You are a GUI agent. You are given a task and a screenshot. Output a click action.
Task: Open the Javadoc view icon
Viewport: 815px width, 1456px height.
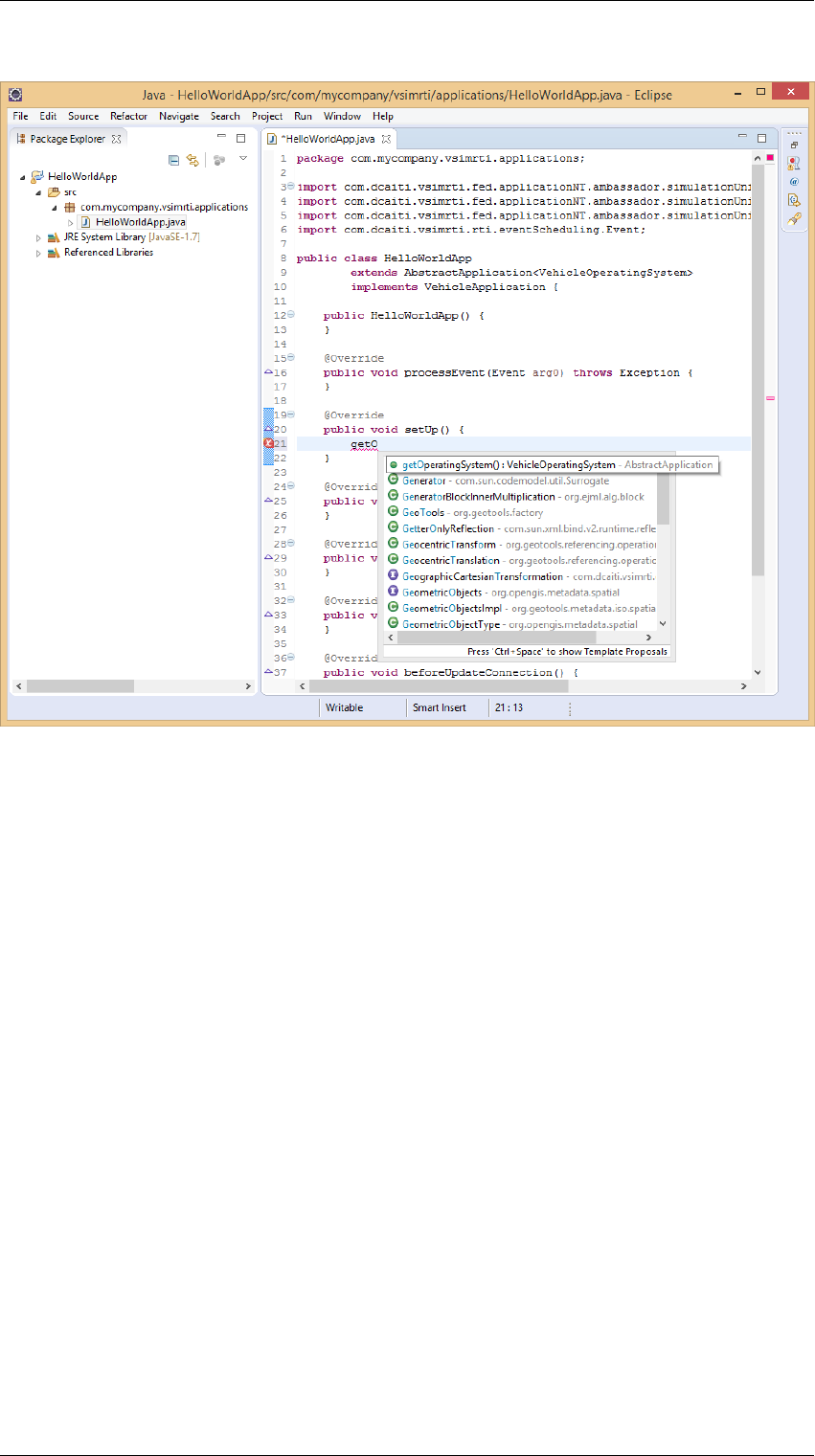(x=794, y=181)
